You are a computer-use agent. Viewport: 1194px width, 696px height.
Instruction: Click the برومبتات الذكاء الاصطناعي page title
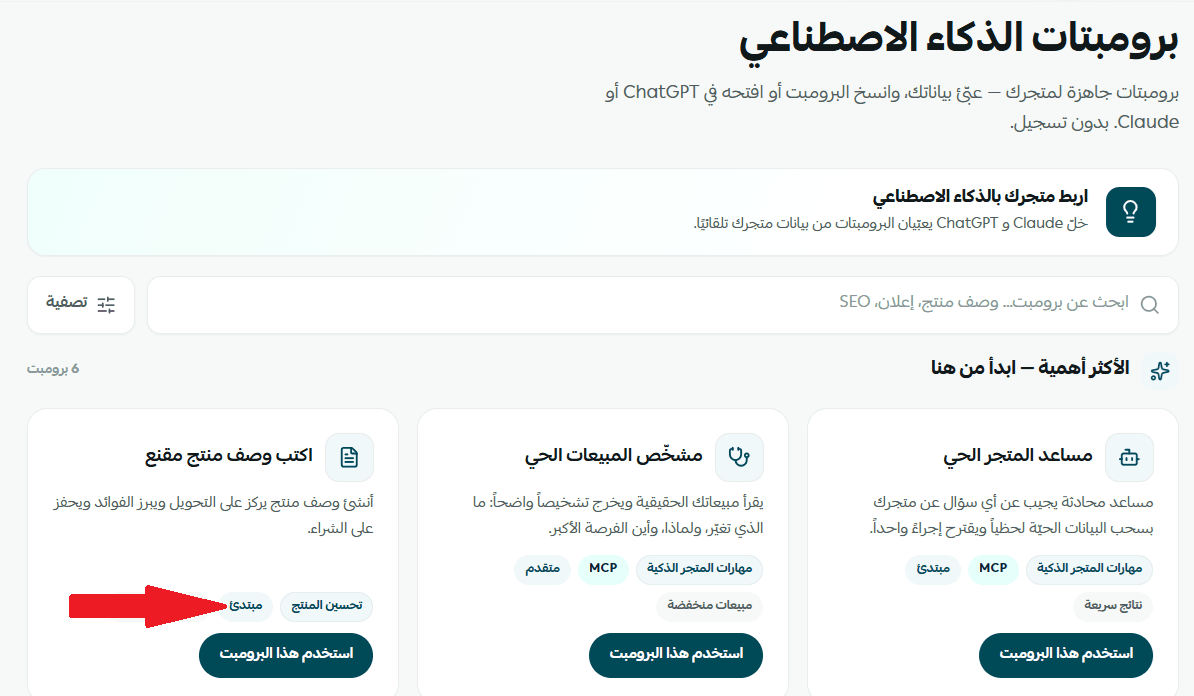pyautogui.click(x=959, y=40)
